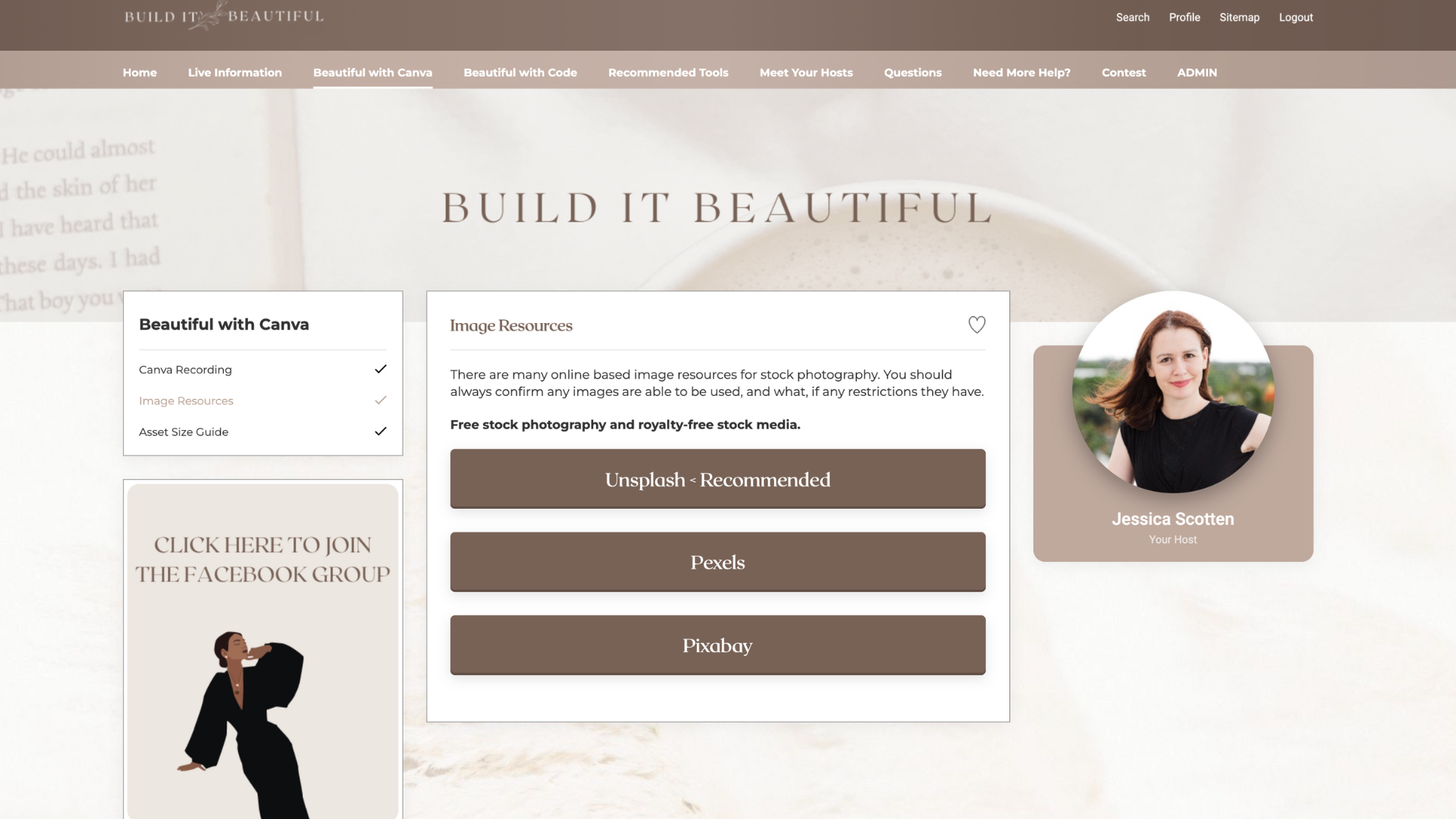Toggle Asset Size Guide completion checkmark
Screen dimensions: 1456x819
[x=381, y=431]
